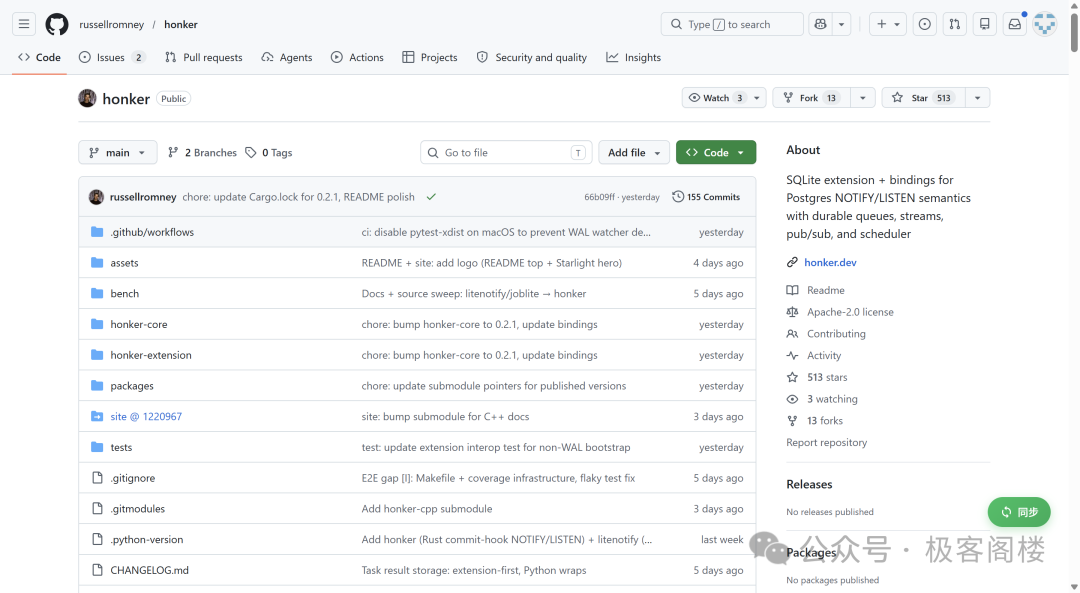The image size is (1080, 593).
Task: View the 0 Tags link
Action: [269, 152]
